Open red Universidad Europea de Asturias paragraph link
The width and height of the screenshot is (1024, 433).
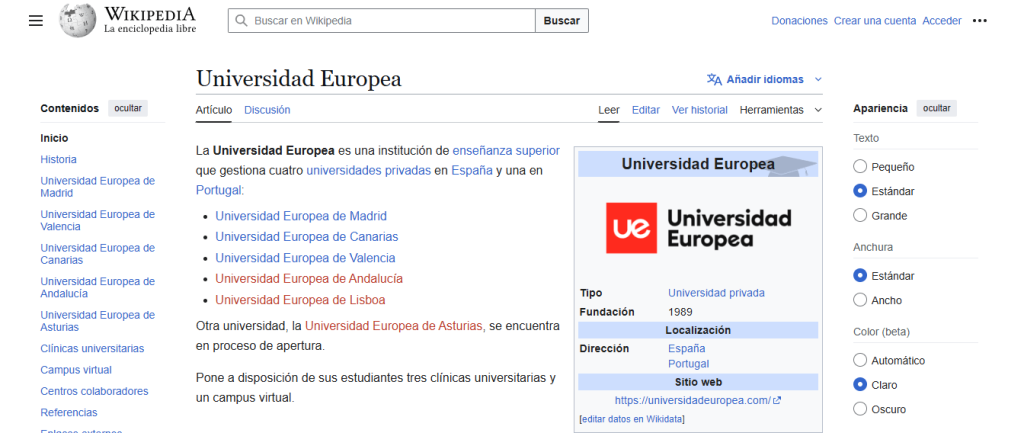[394, 325]
